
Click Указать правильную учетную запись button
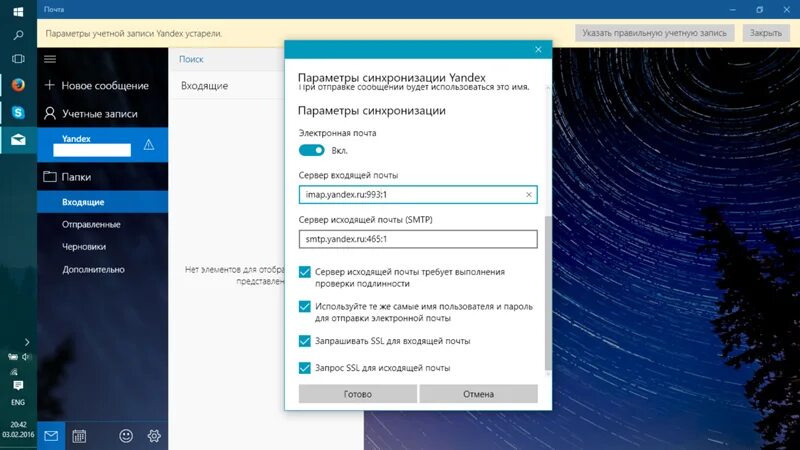[x=655, y=33]
